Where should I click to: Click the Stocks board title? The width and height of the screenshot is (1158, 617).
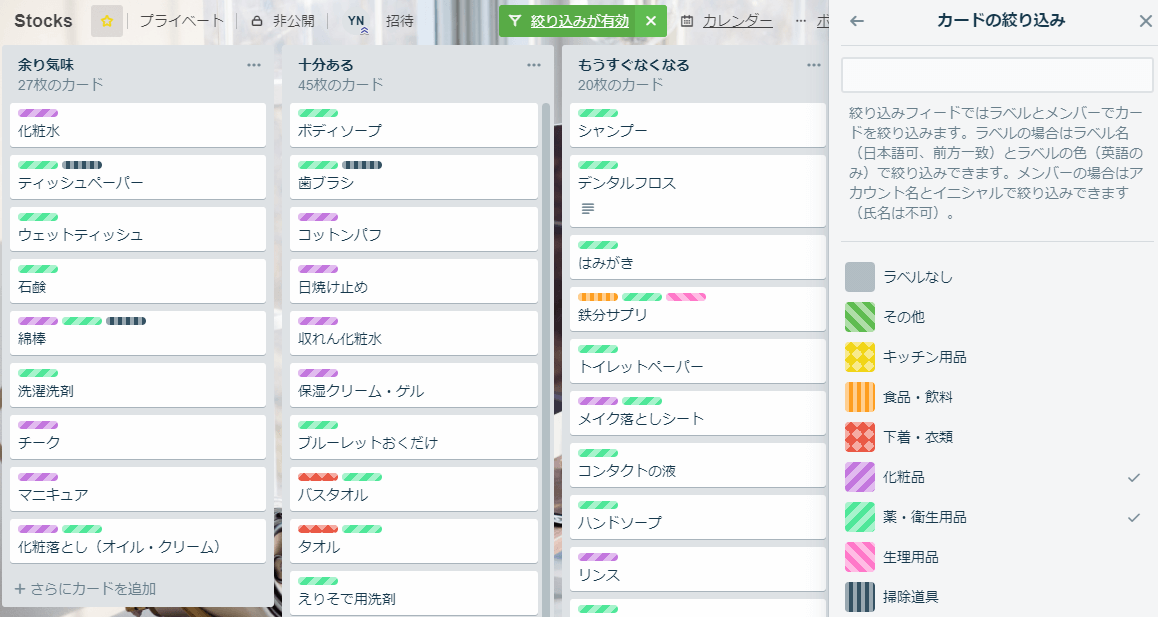(x=44, y=21)
